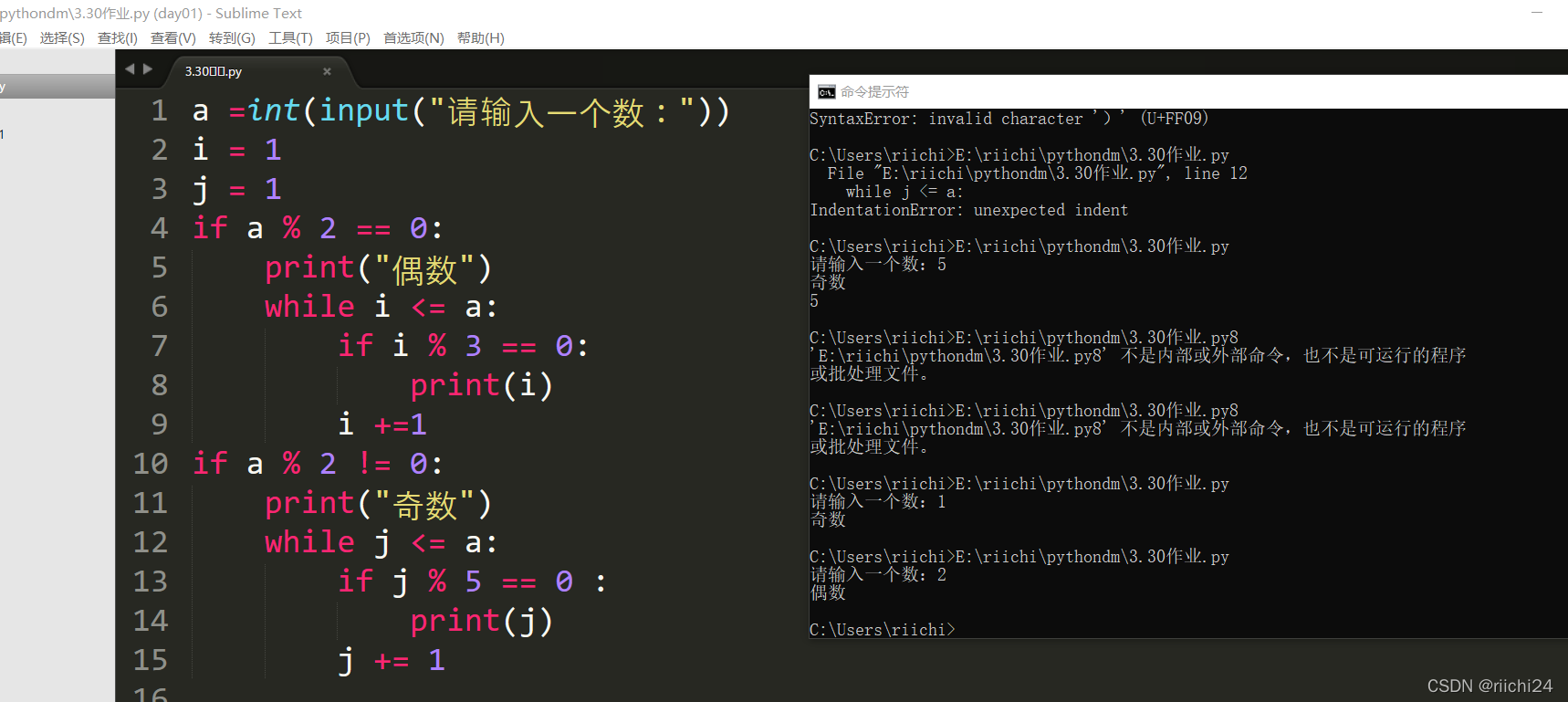Click the C:\Users\riichi> prompt line
The width and height of the screenshot is (1568, 702).
point(883,630)
